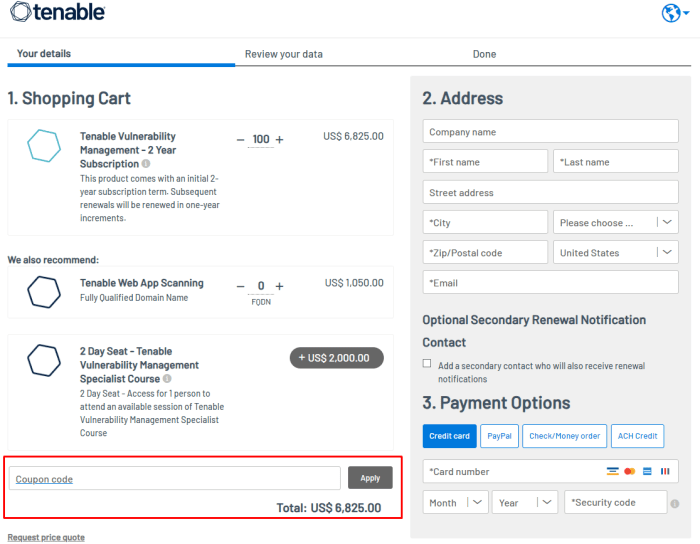Open the Please choose state dropdown
Screen dimensions: 700x544
point(616,222)
